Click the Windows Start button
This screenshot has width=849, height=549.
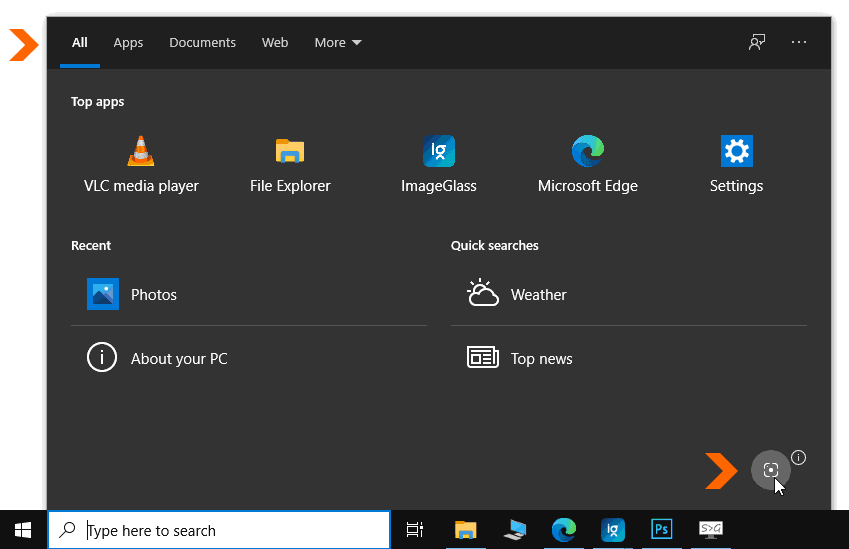(23, 530)
